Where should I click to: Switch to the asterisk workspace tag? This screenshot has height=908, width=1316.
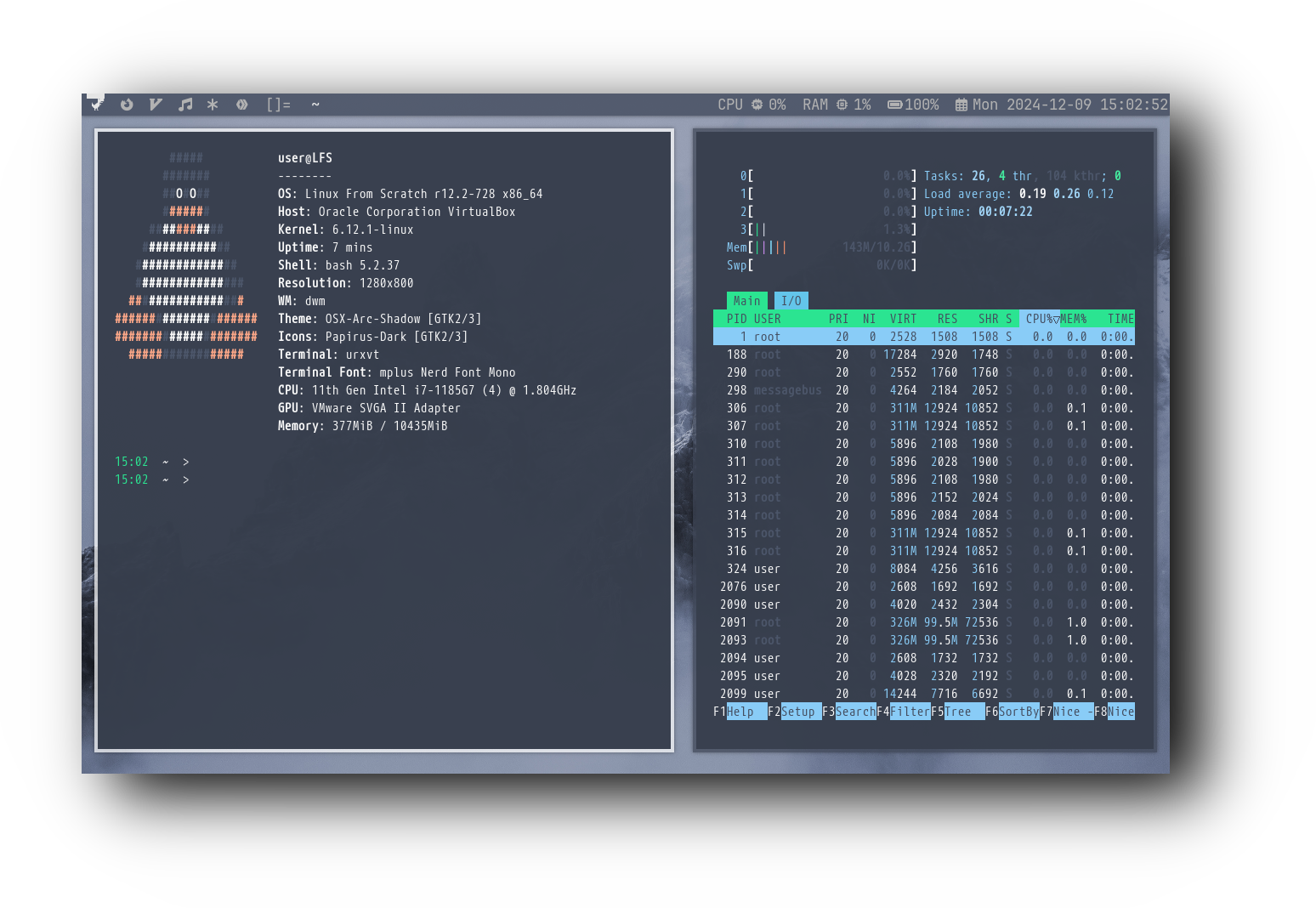(x=213, y=105)
